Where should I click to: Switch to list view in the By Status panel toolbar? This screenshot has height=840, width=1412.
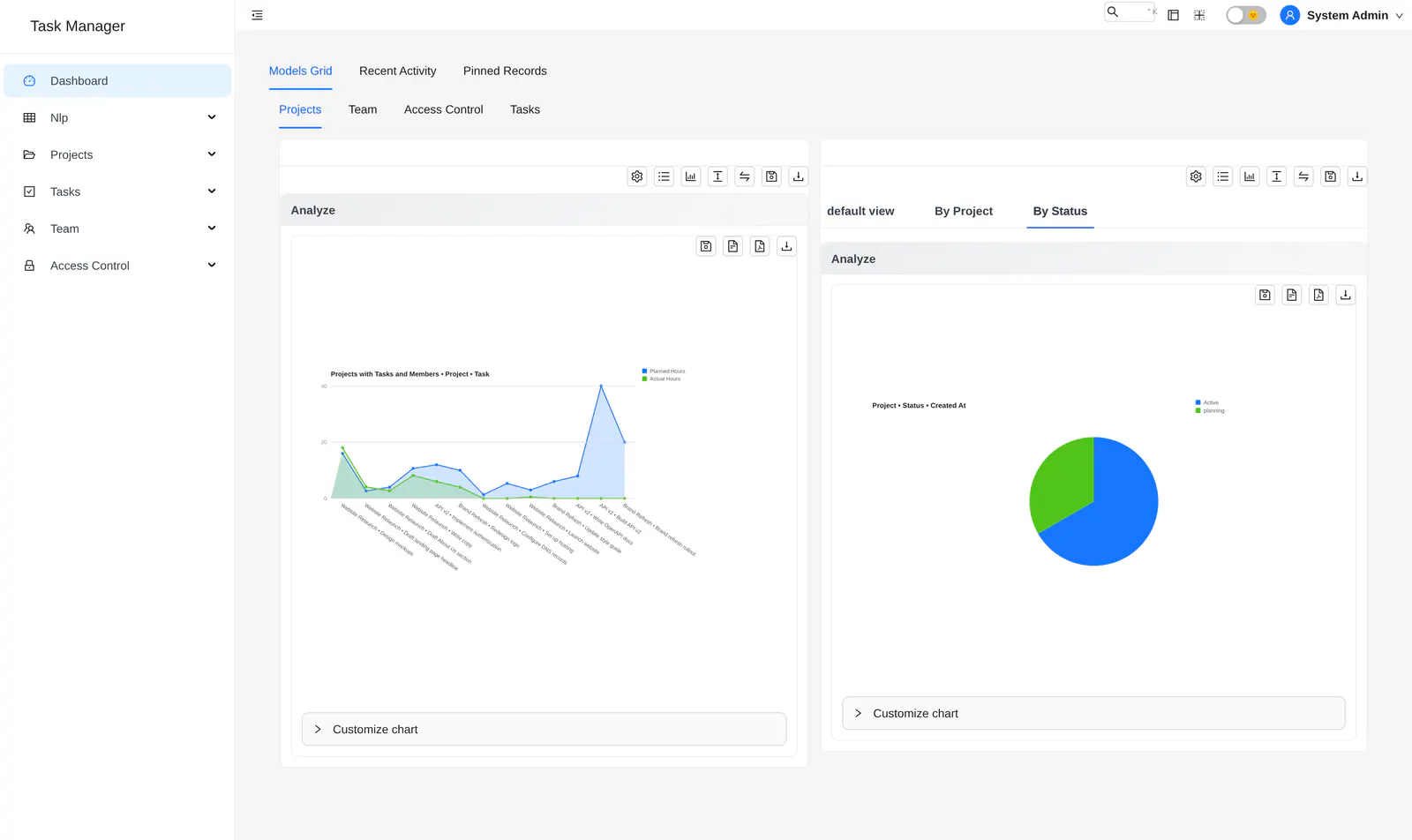(1222, 176)
